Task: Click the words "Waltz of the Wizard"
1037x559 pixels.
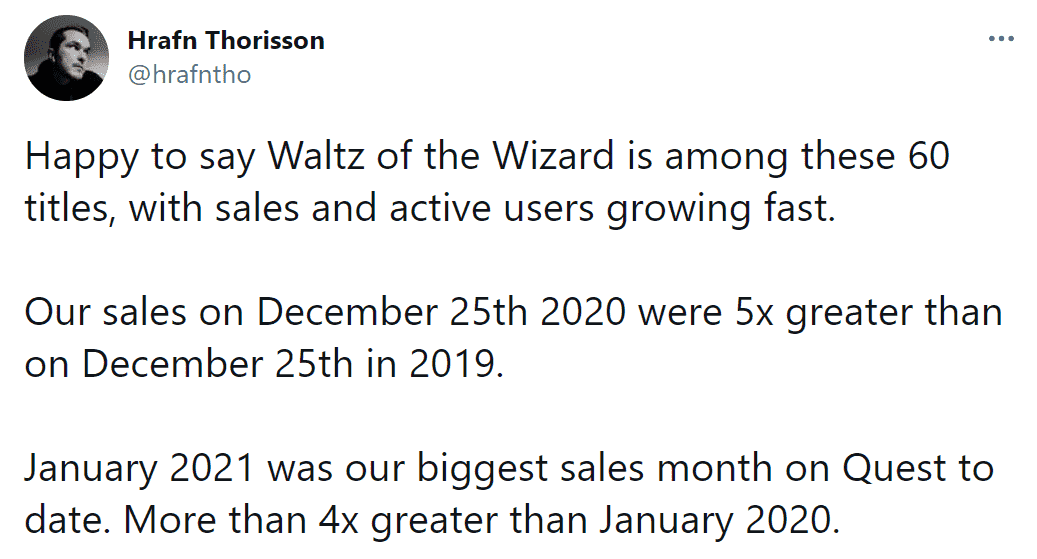Action: [x=440, y=156]
